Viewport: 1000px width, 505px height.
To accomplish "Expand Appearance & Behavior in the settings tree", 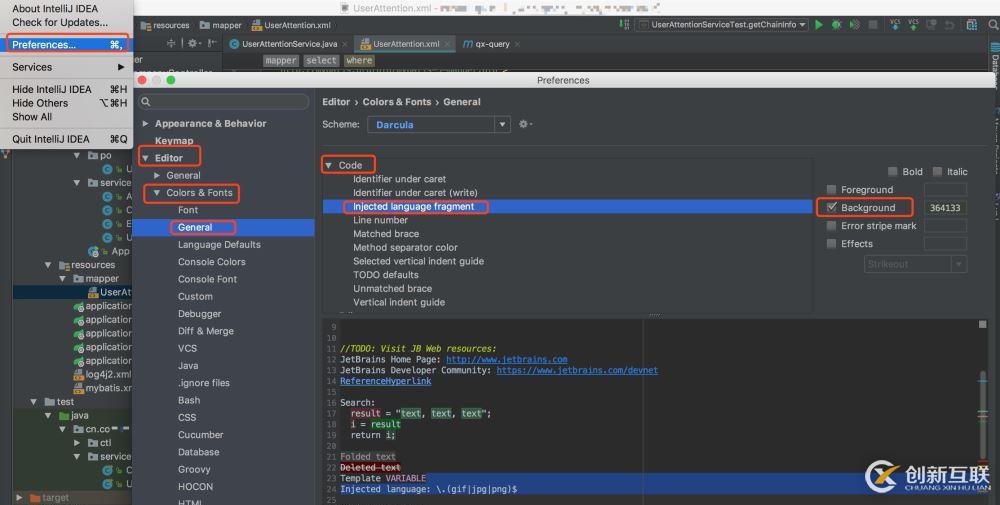I will point(146,124).
